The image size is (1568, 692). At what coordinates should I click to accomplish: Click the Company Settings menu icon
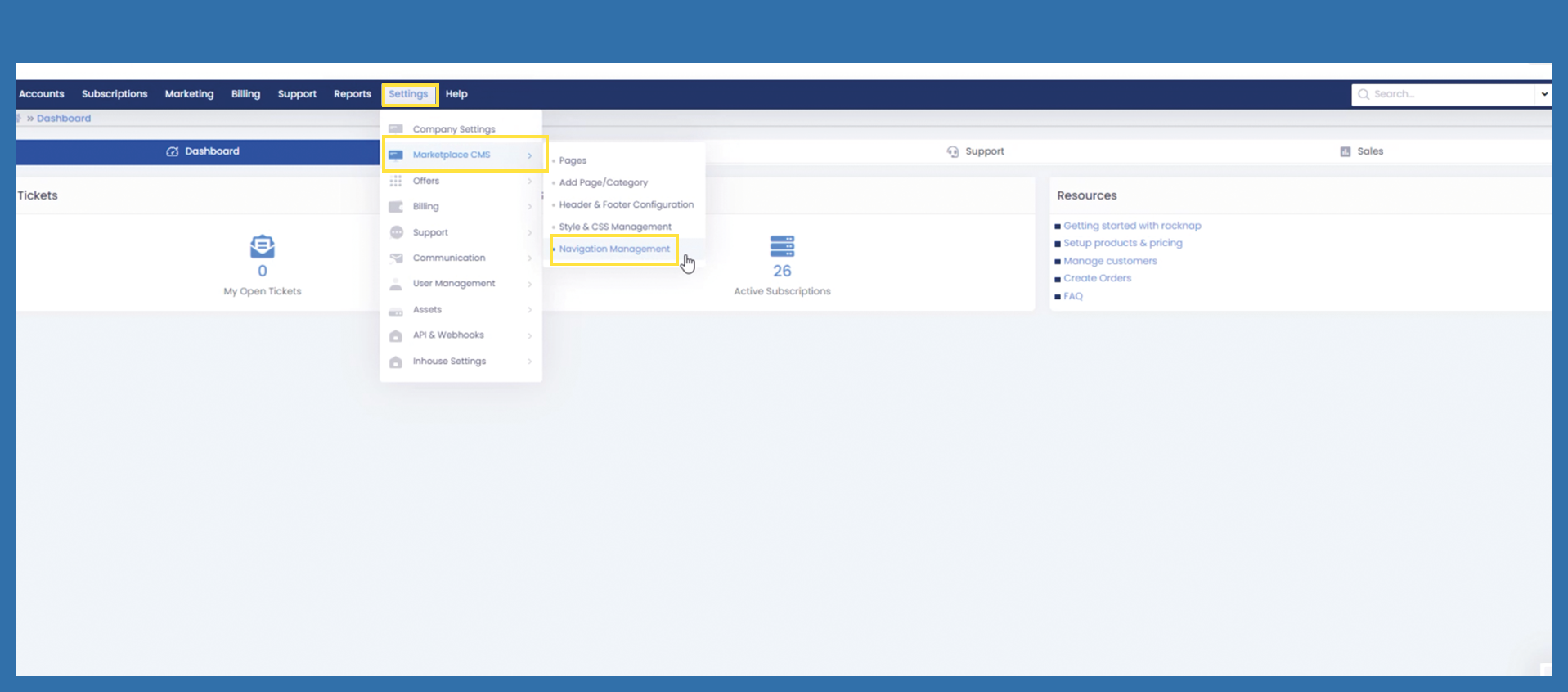click(x=396, y=129)
